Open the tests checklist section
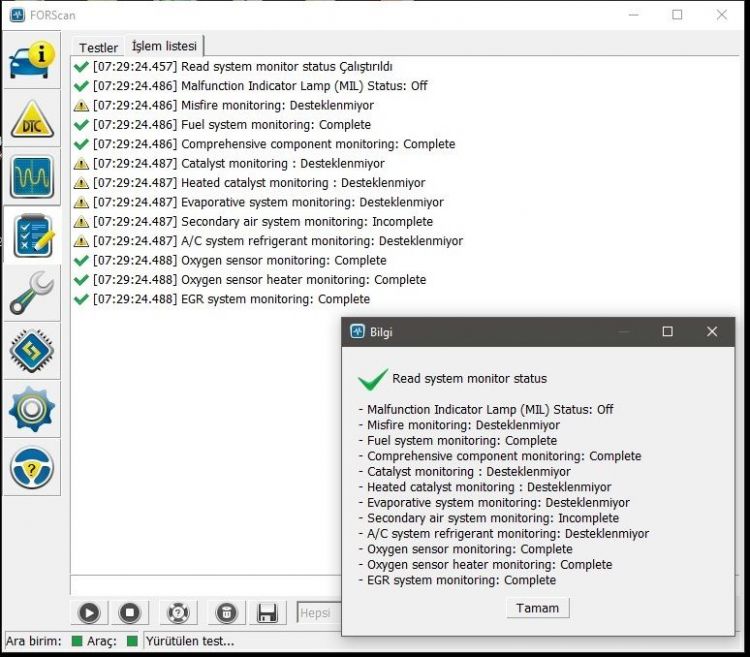 32,236
